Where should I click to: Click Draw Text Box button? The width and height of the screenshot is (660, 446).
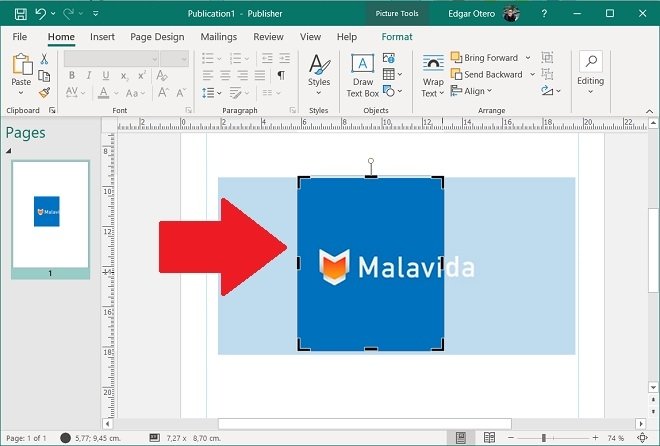362,76
